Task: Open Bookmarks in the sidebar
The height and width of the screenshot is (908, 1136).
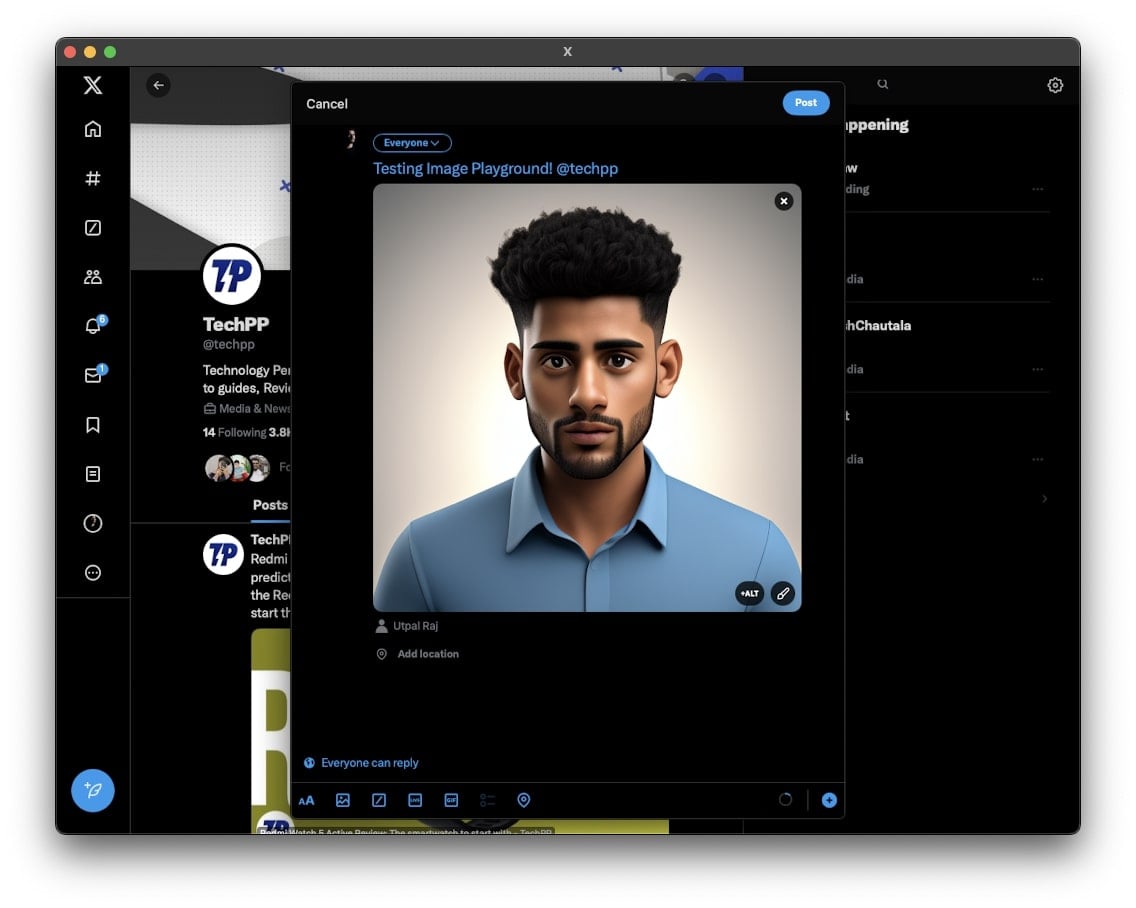Action: (93, 425)
